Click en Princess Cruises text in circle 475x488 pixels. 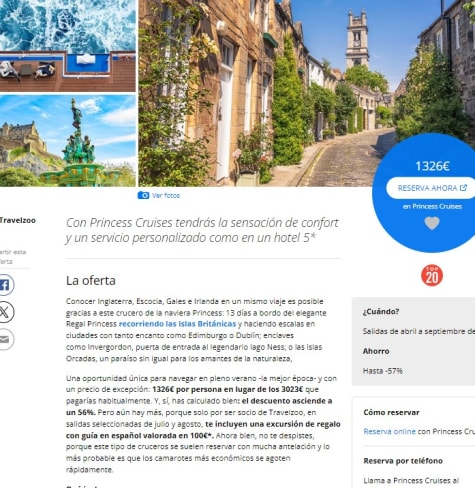(432, 207)
